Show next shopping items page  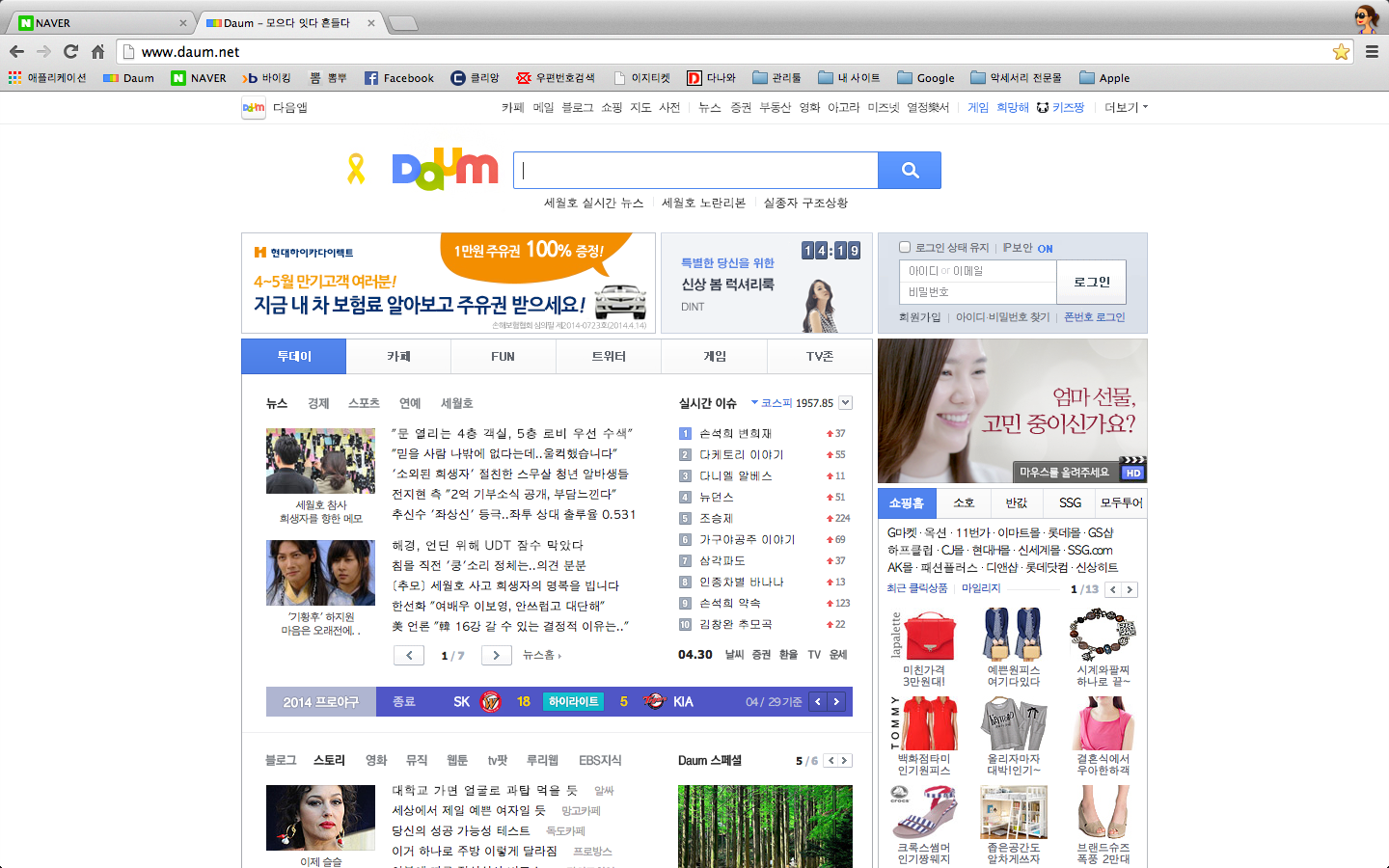[x=1130, y=589]
